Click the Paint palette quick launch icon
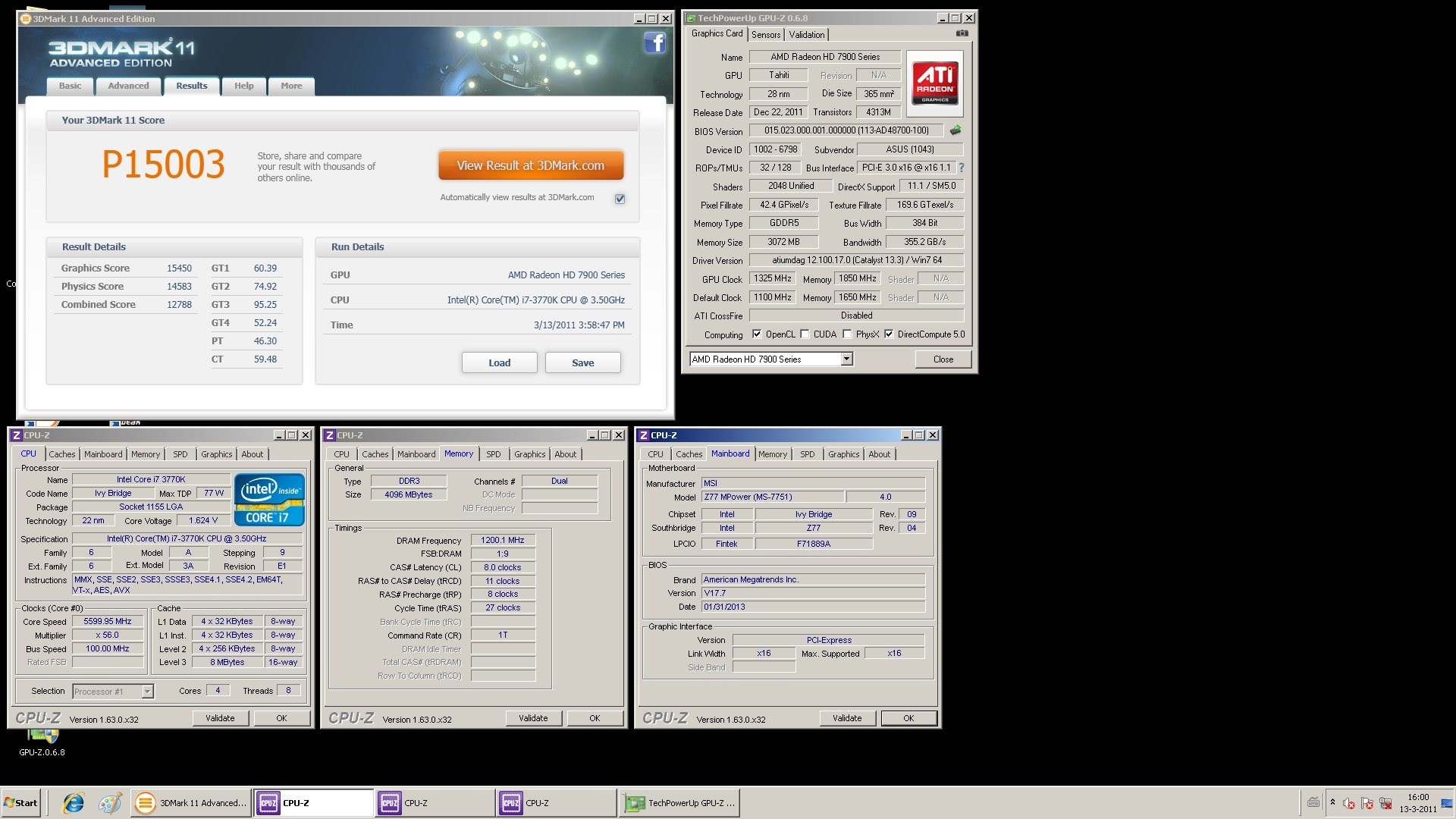This screenshot has height=819, width=1456. tap(110, 803)
